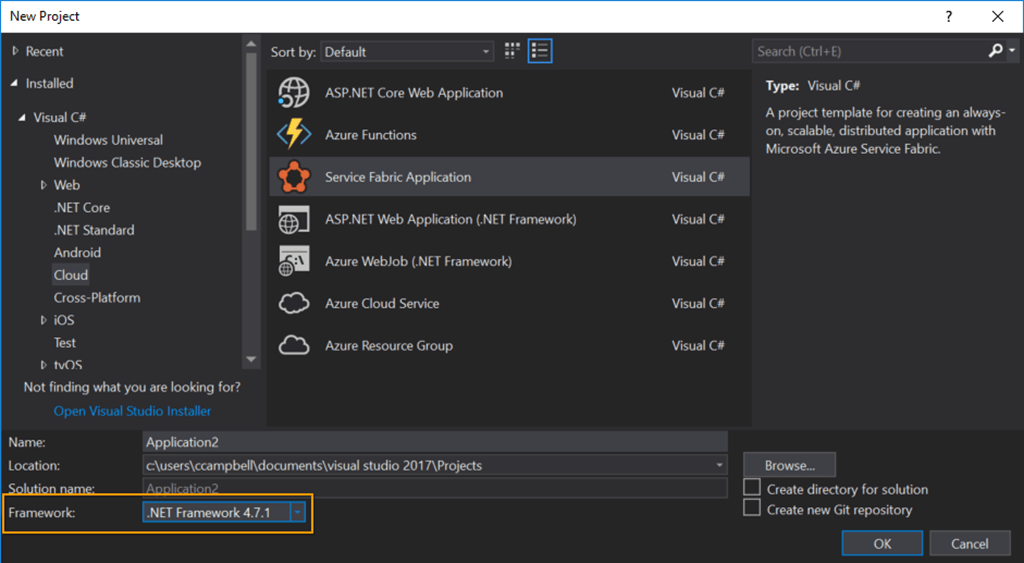
Task: Click the ASP.NET Core Web Application icon
Action: pyautogui.click(x=294, y=93)
